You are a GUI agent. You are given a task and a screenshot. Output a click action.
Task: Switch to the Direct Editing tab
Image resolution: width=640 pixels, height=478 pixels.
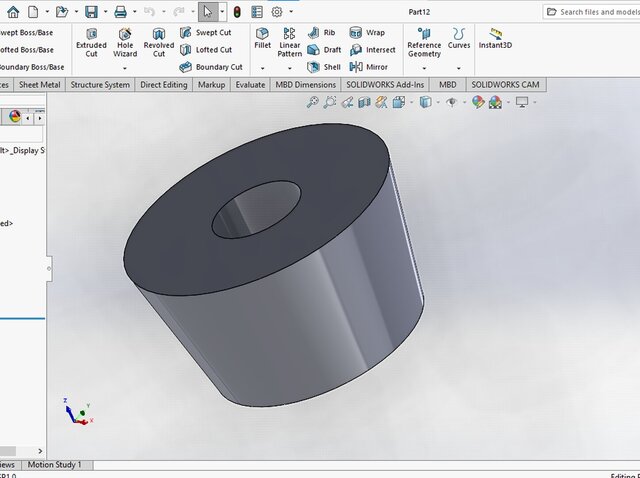[x=164, y=85]
